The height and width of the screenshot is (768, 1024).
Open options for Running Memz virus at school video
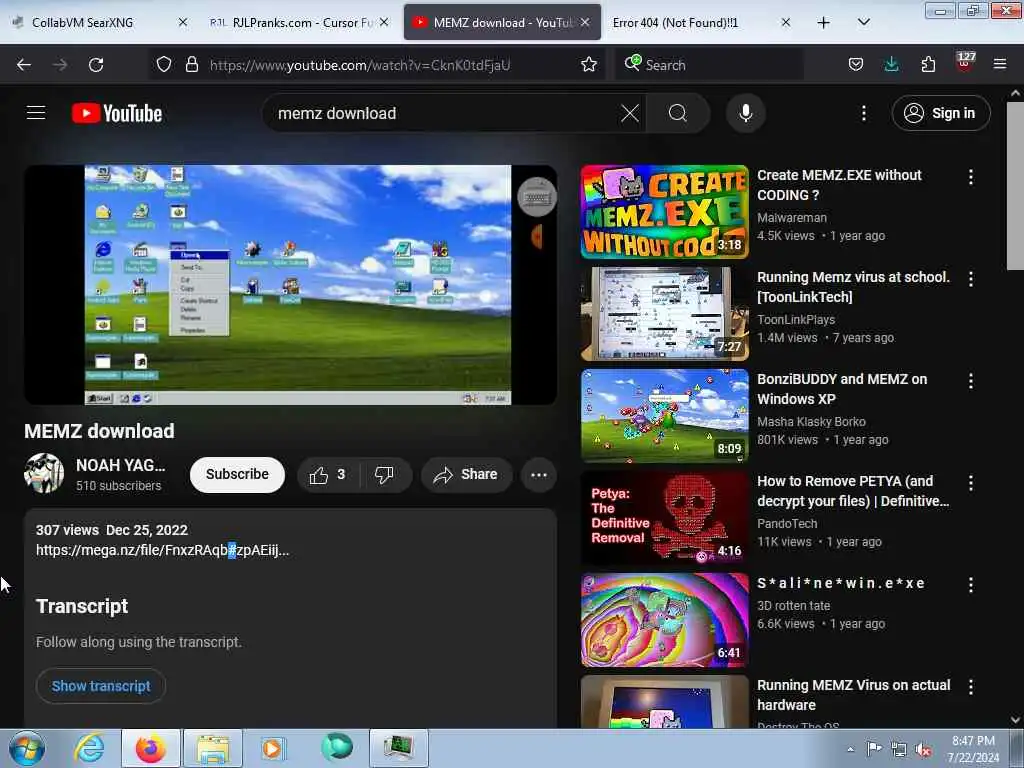click(x=970, y=279)
